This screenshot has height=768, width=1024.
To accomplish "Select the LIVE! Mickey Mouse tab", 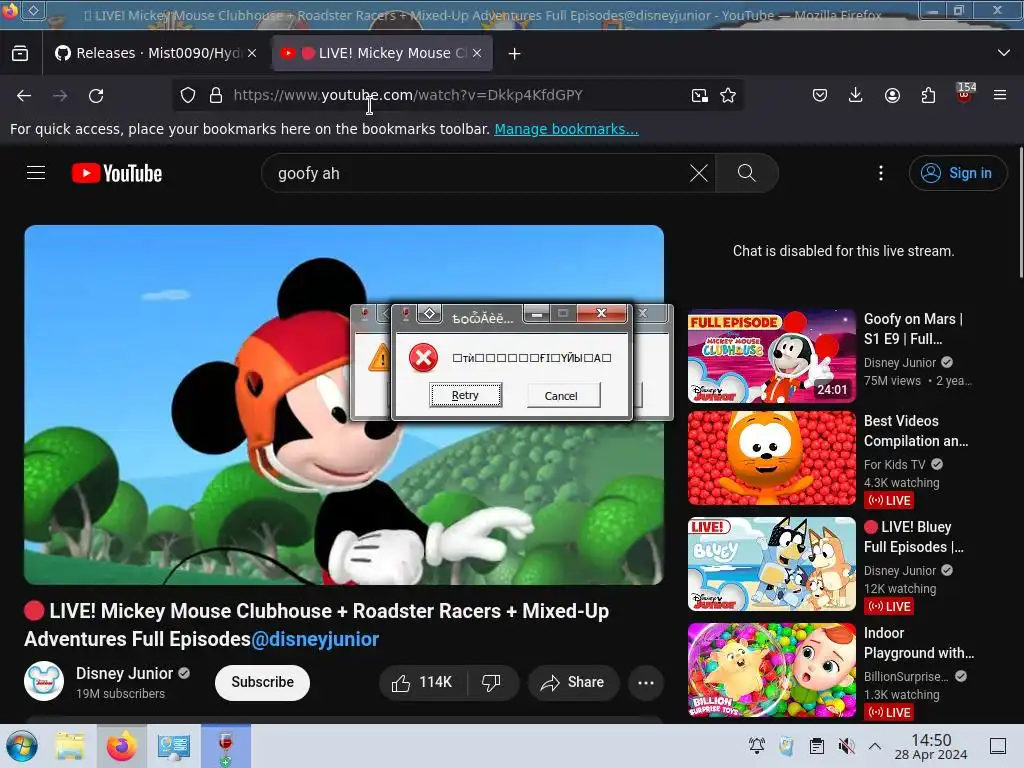I will [382, 54].
